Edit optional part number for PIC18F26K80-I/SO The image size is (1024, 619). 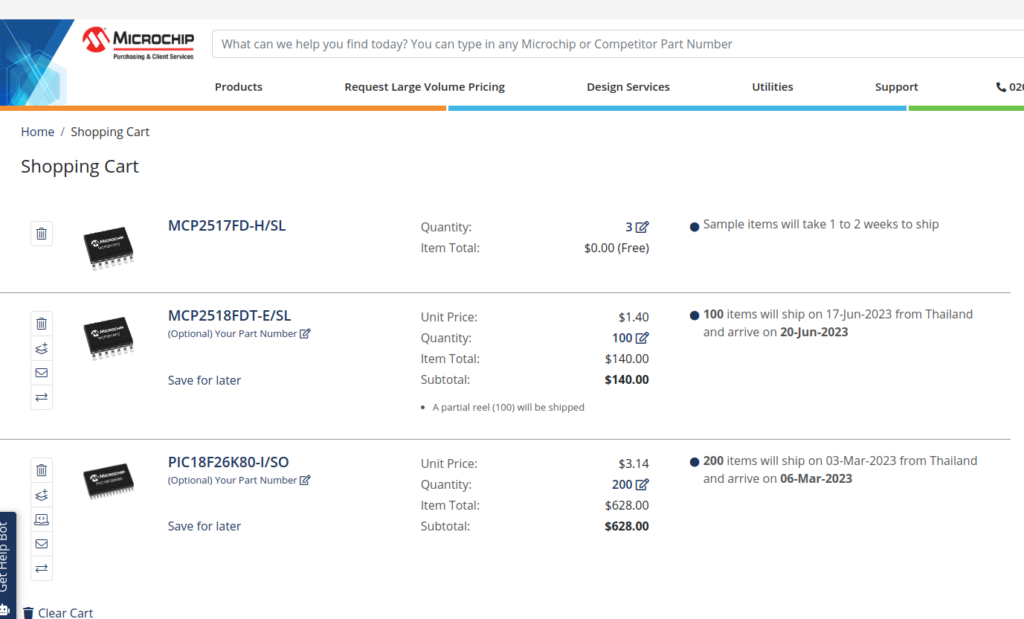[305, 480]
